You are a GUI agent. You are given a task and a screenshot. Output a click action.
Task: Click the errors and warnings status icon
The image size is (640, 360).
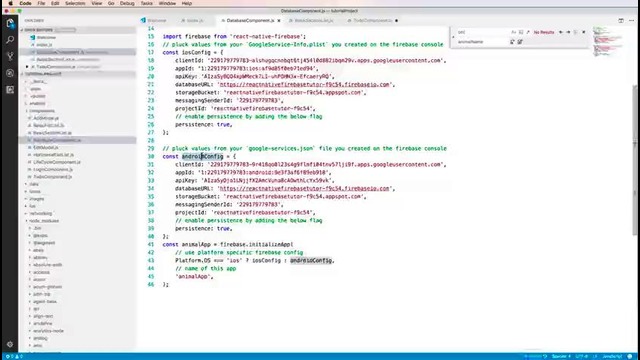tap(13, 357)
